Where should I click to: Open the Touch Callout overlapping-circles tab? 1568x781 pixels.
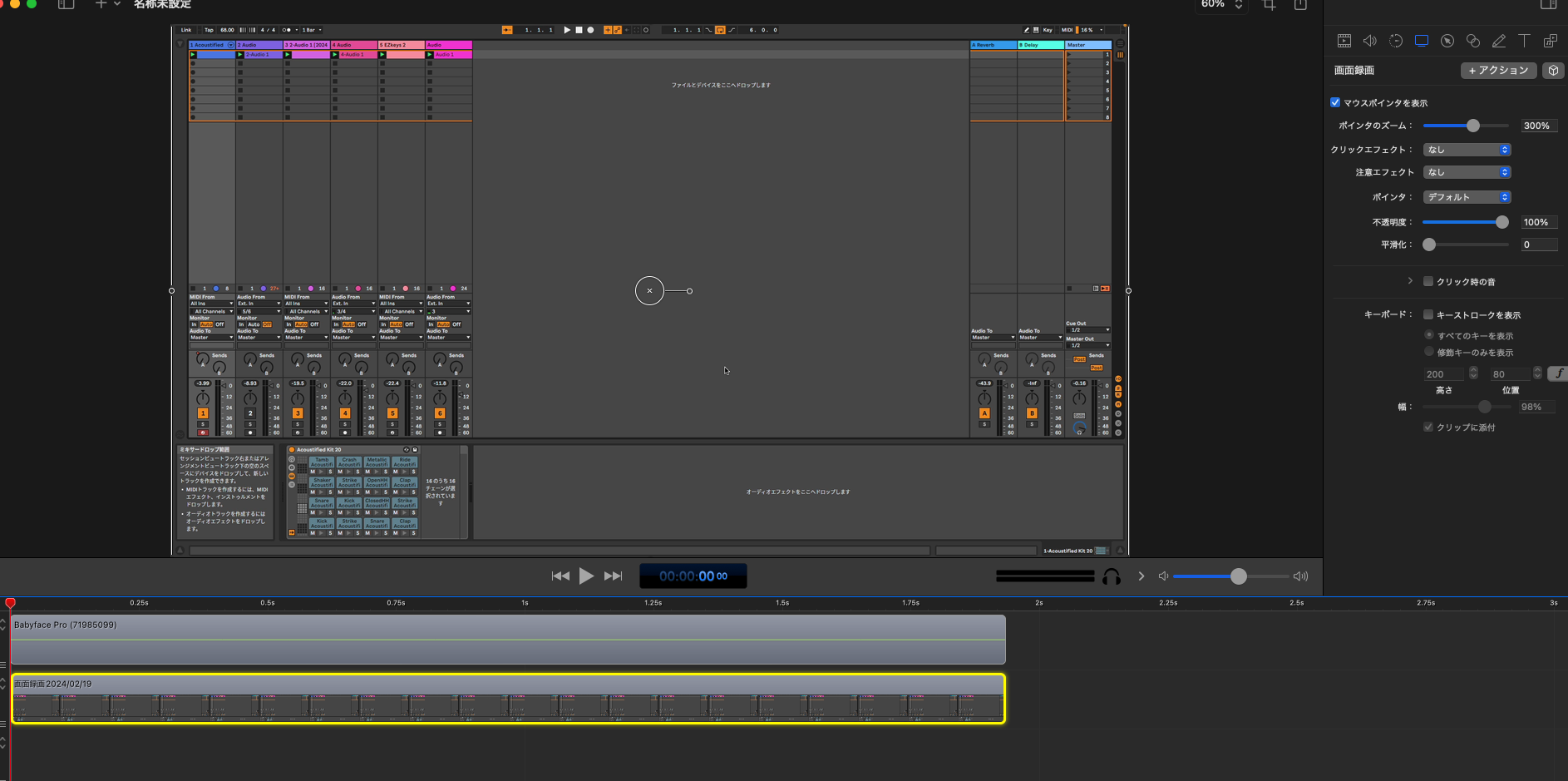tap(1473, 41)
